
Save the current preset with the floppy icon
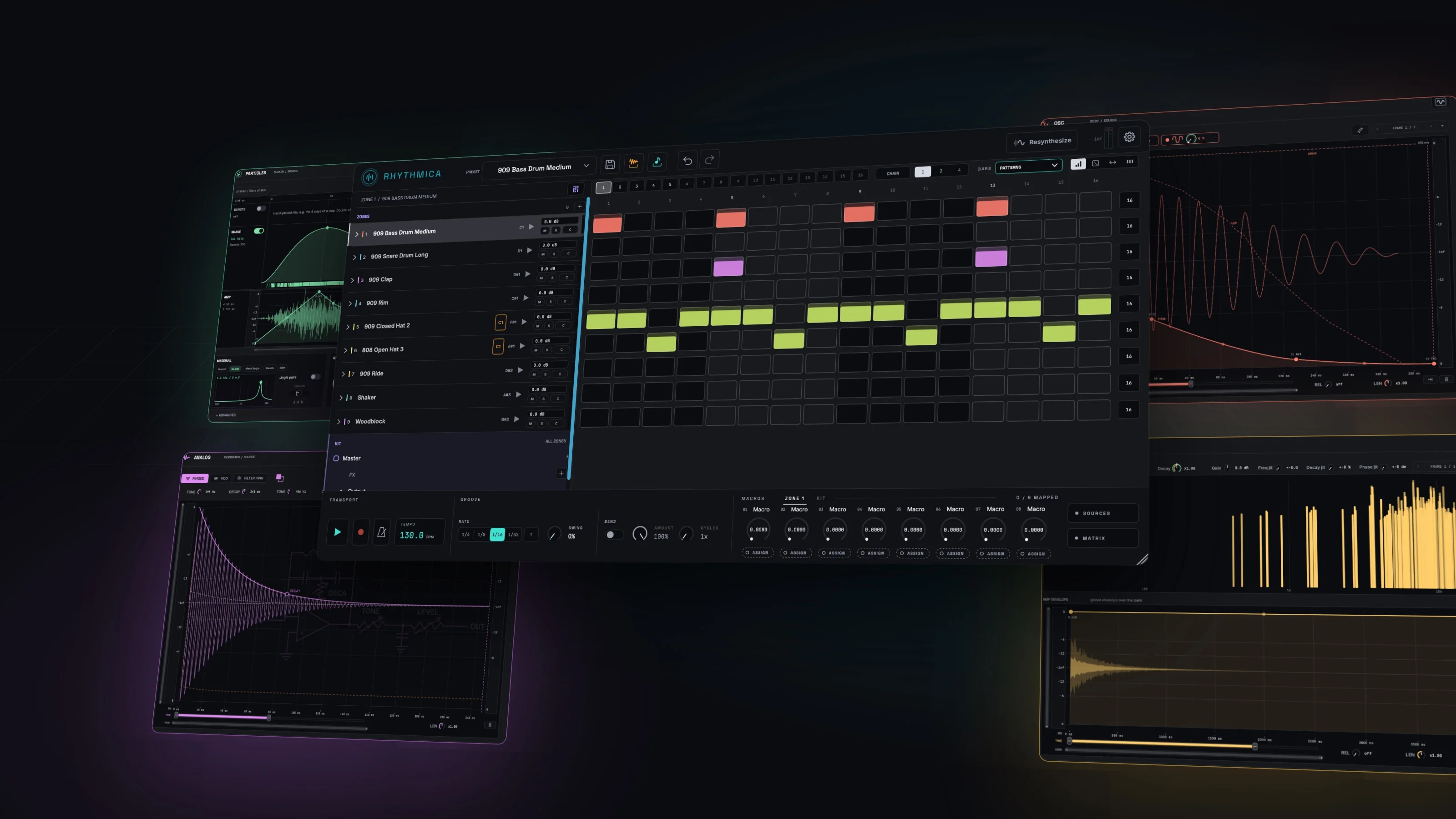(610, 164)
